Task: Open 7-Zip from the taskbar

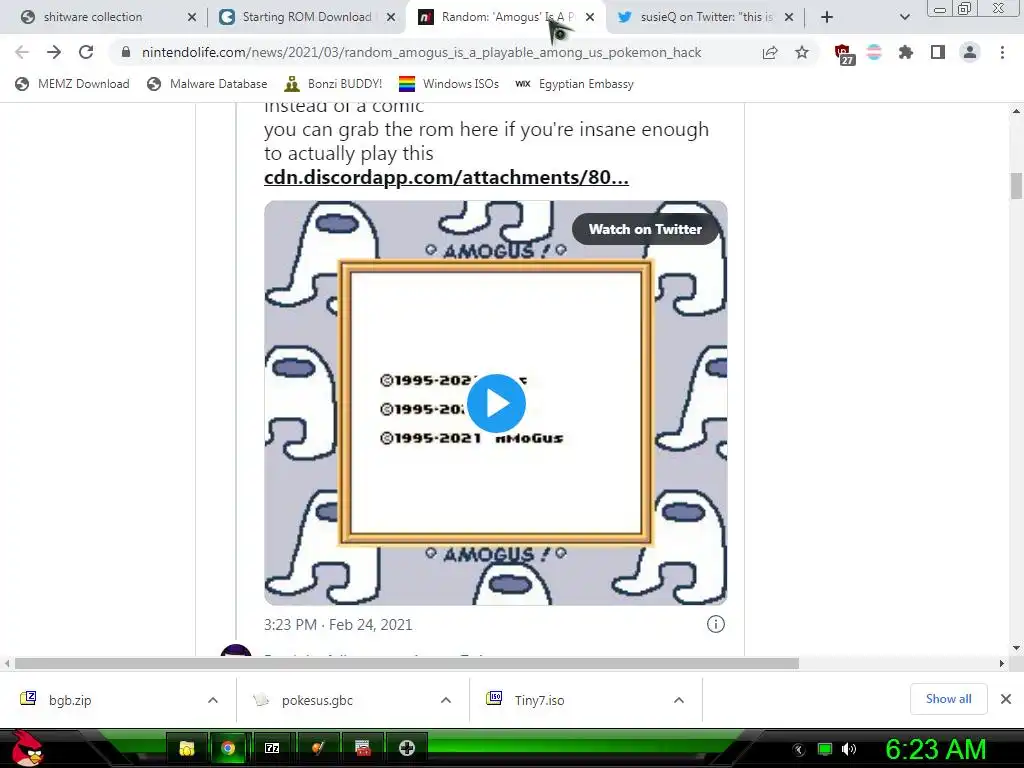Action: click(x=272, y=748)
